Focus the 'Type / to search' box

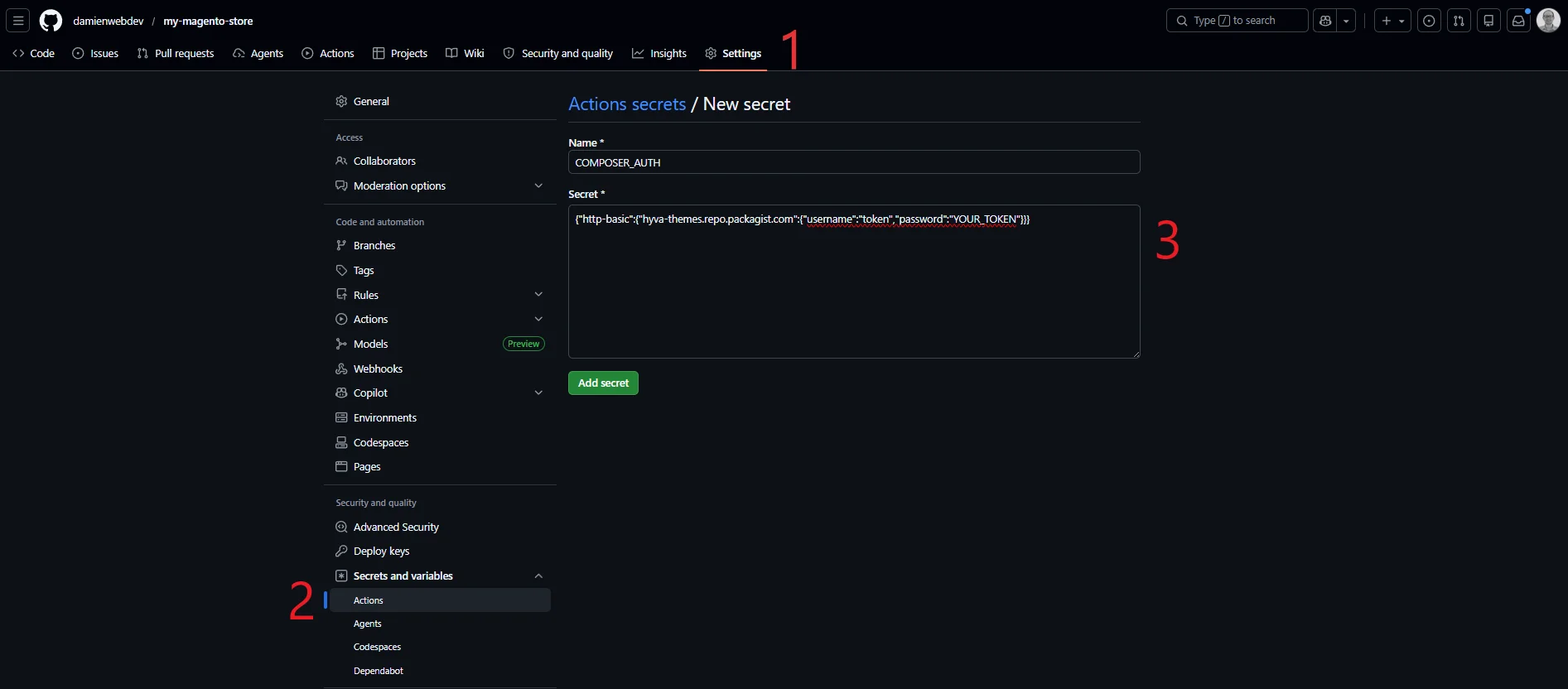pyautogui.click(x=1237, y=21)
